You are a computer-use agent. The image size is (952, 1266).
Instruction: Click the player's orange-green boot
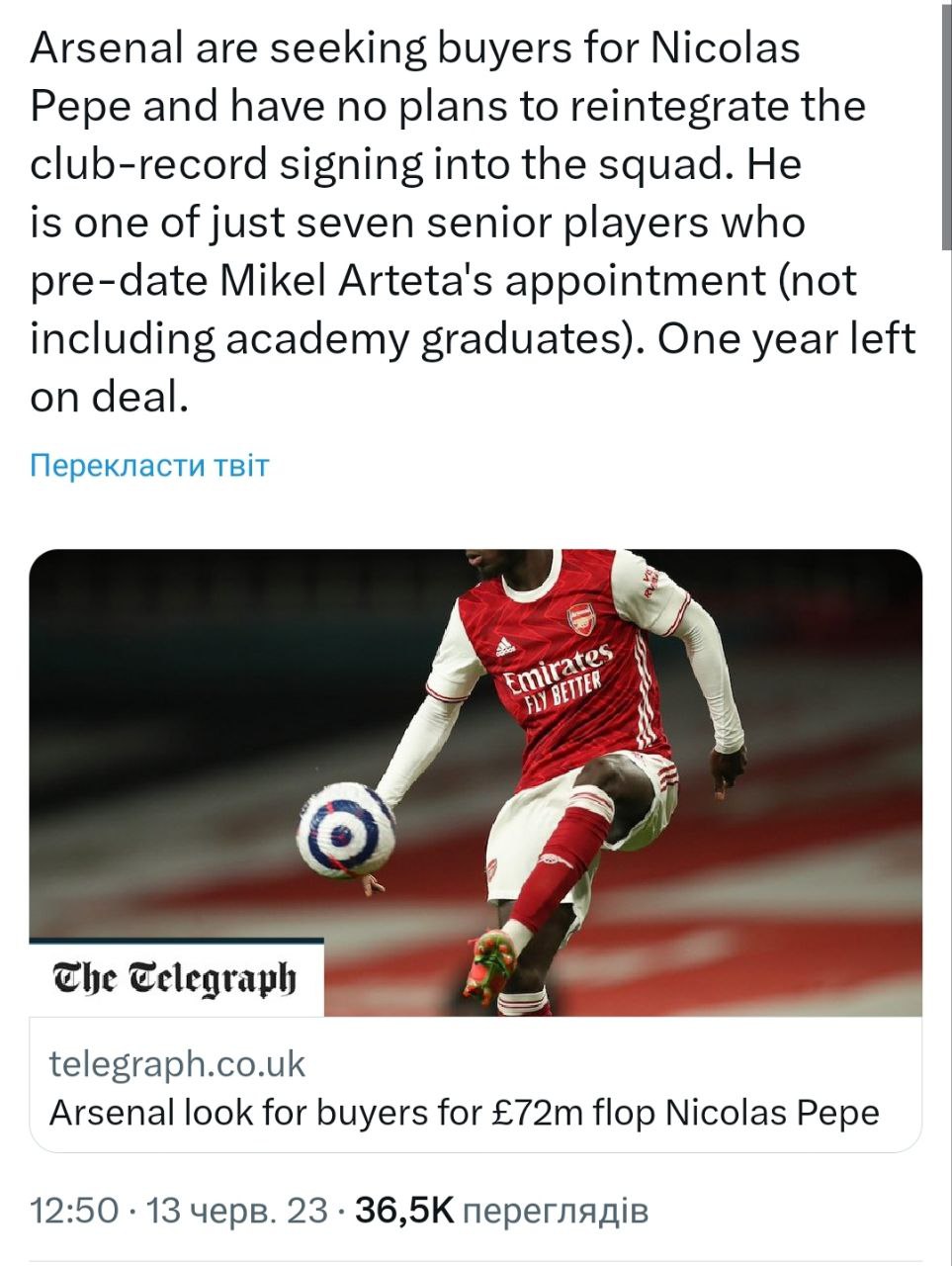(x=491, y=966)
